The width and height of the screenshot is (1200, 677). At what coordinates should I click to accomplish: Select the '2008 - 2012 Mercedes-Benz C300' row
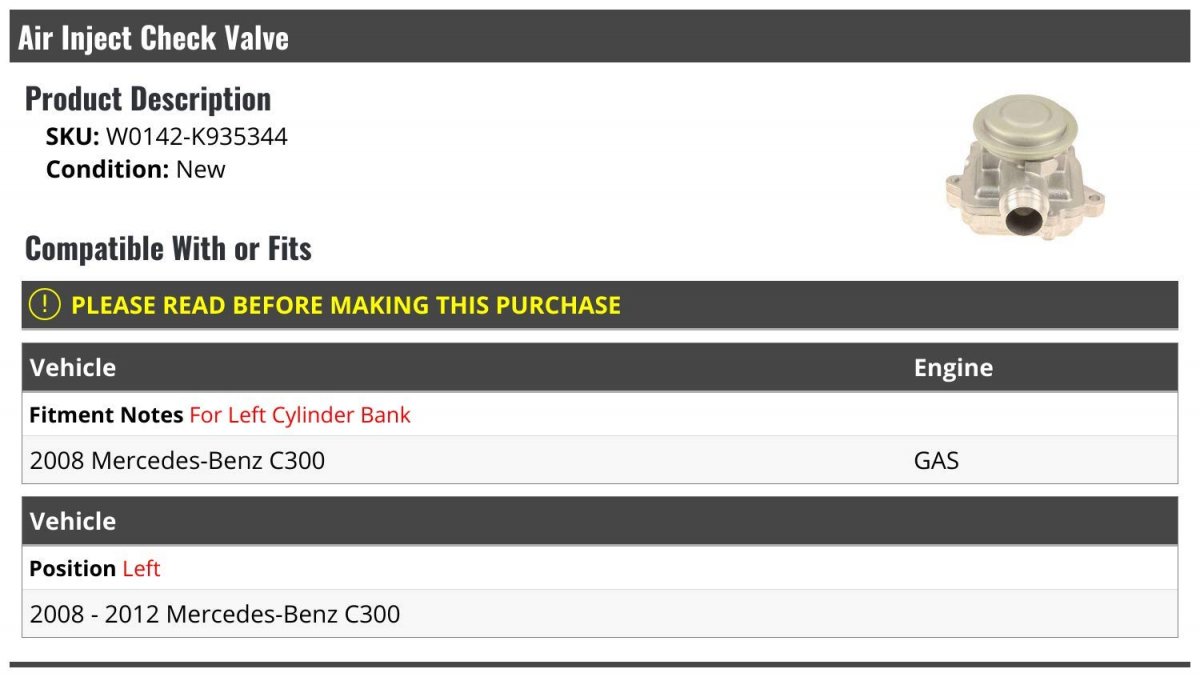[x=215, y=613]
